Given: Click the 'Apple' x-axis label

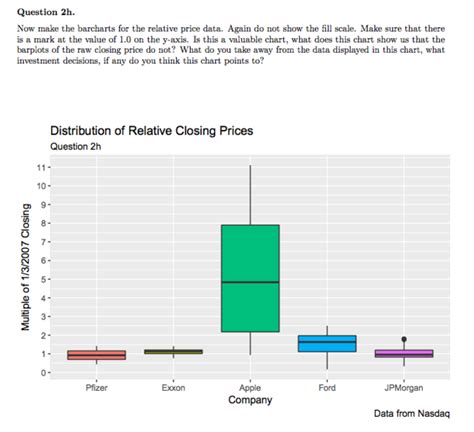Looking at the screenshot, I should pos(250,388).
